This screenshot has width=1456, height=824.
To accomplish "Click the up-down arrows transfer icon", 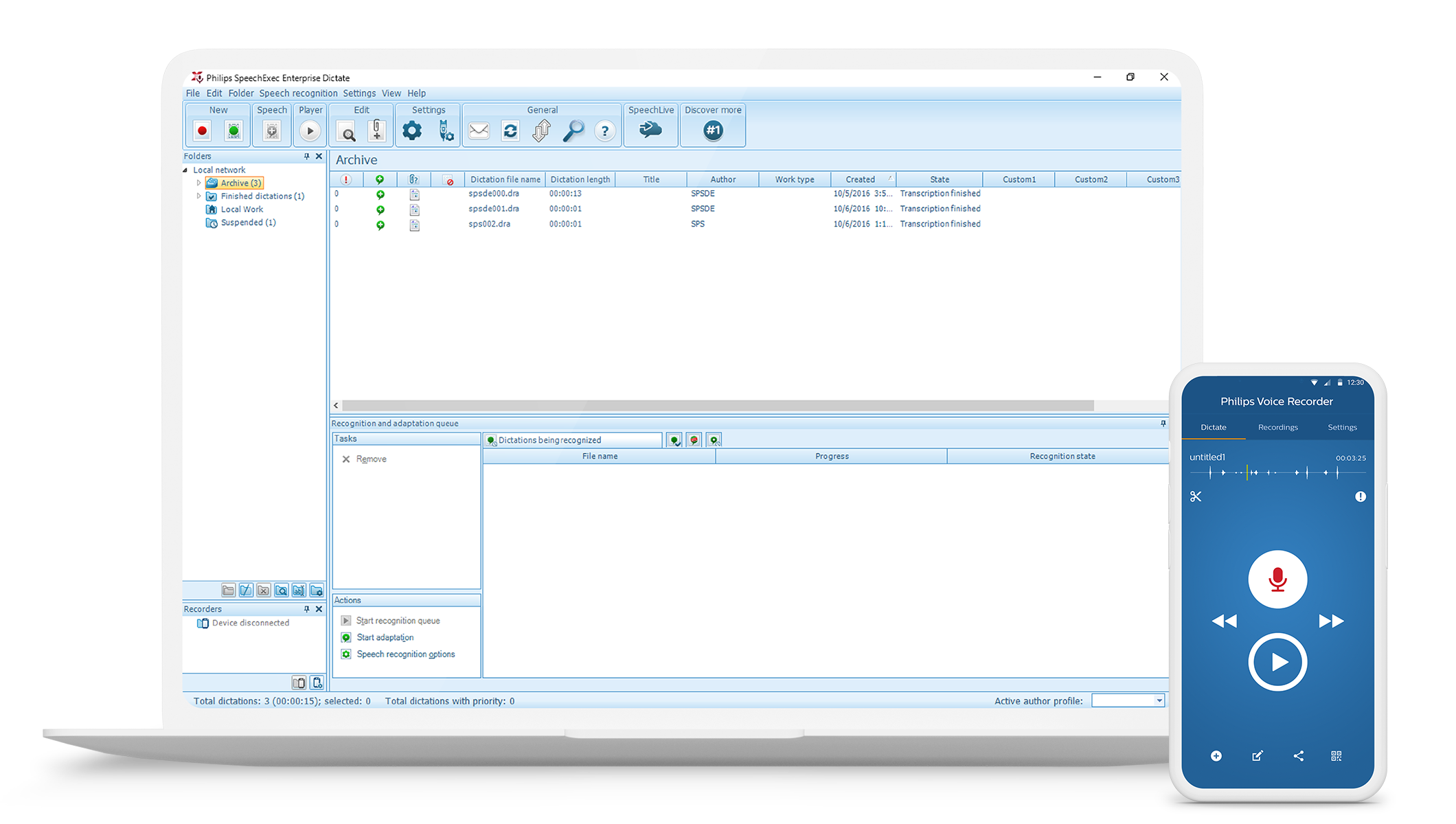I will [542, 130].
